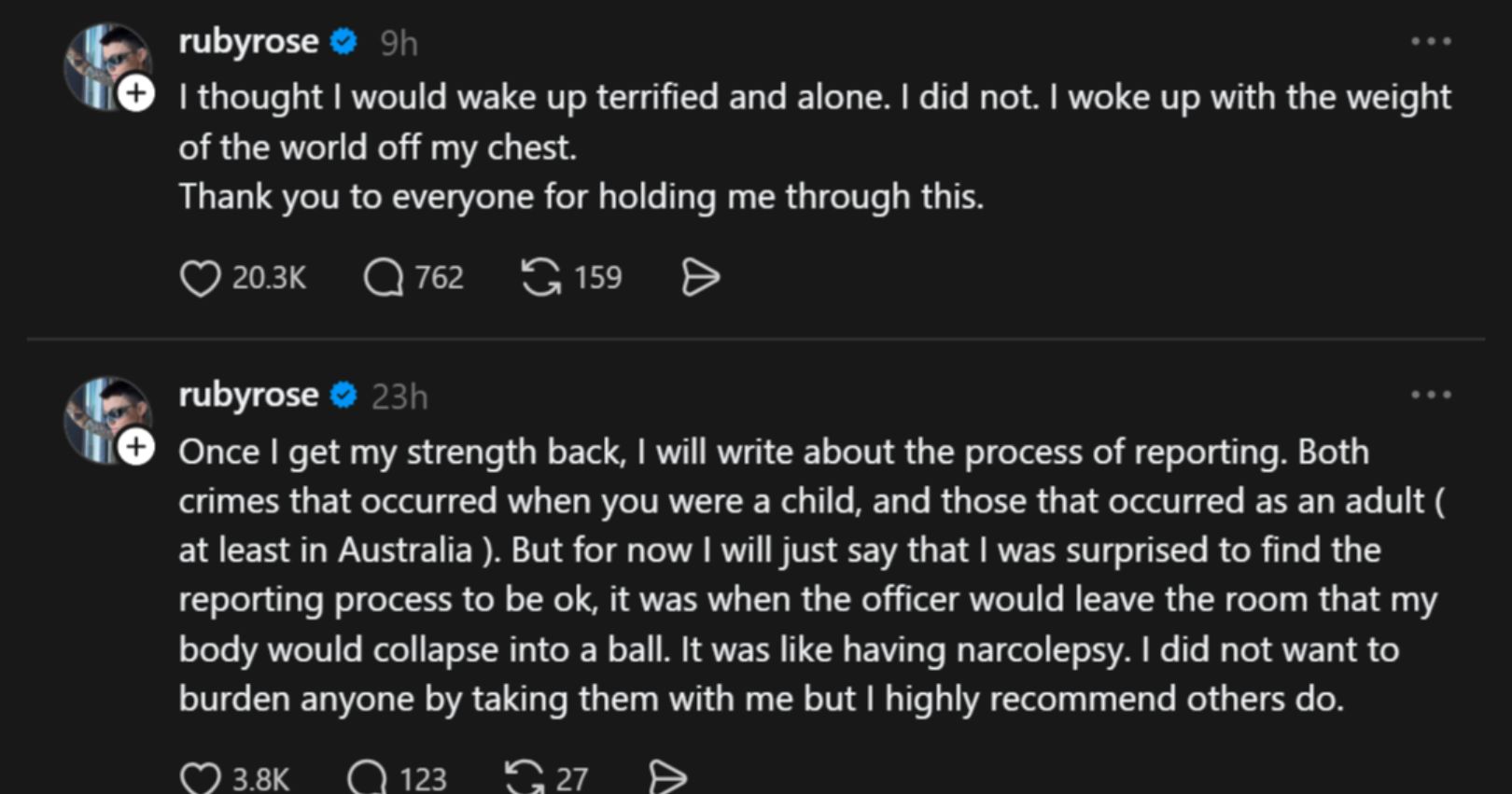1512x794 pixels.
Task: Follow rubyrose via plus badge on second post
Action: point(137,448)
